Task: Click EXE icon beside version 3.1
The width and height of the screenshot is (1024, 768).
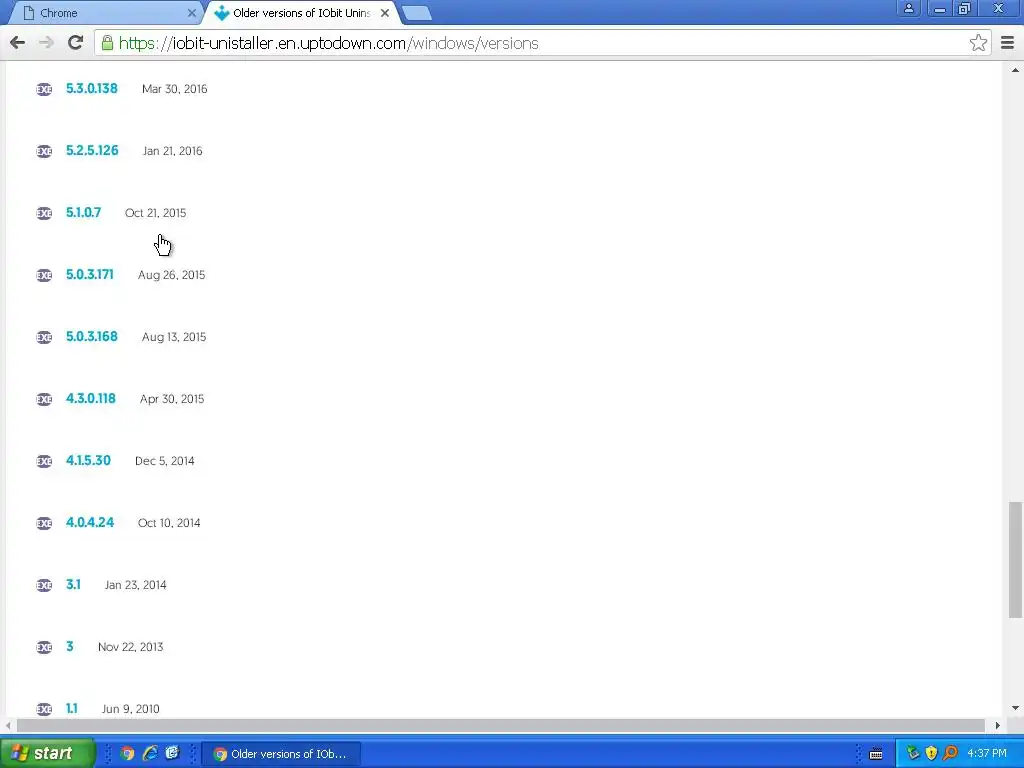Action: point(44,586)
